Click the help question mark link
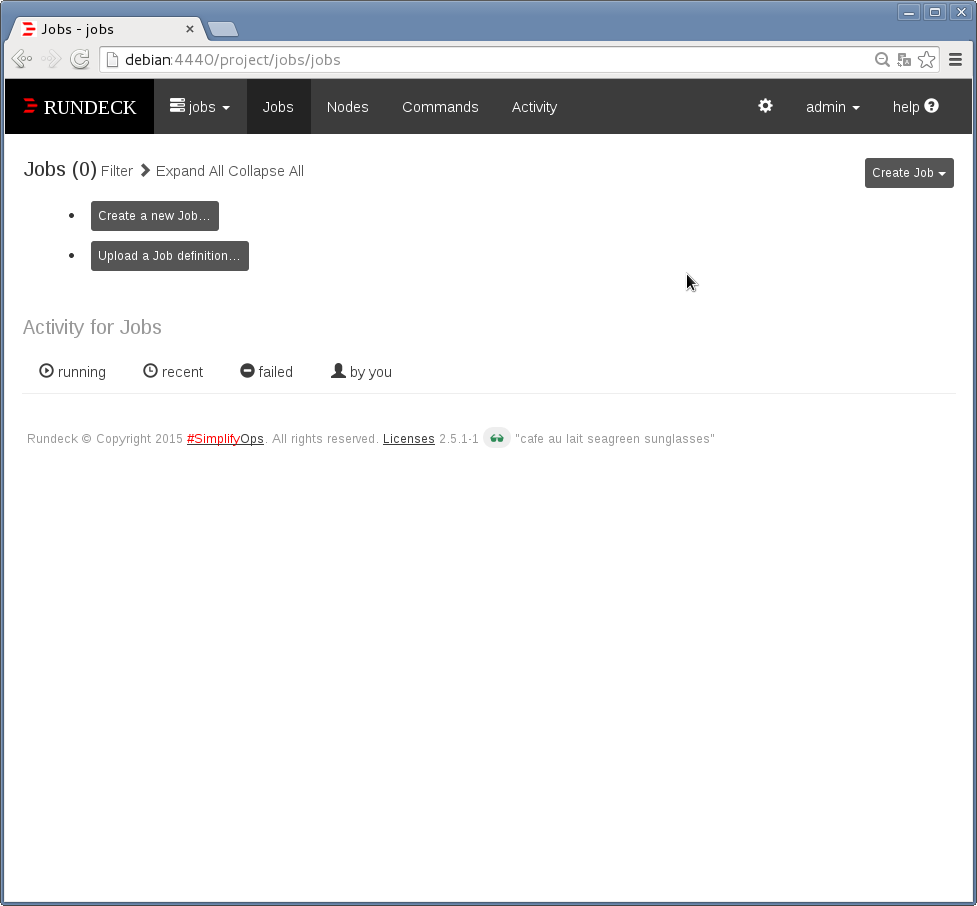 (915, 107)
